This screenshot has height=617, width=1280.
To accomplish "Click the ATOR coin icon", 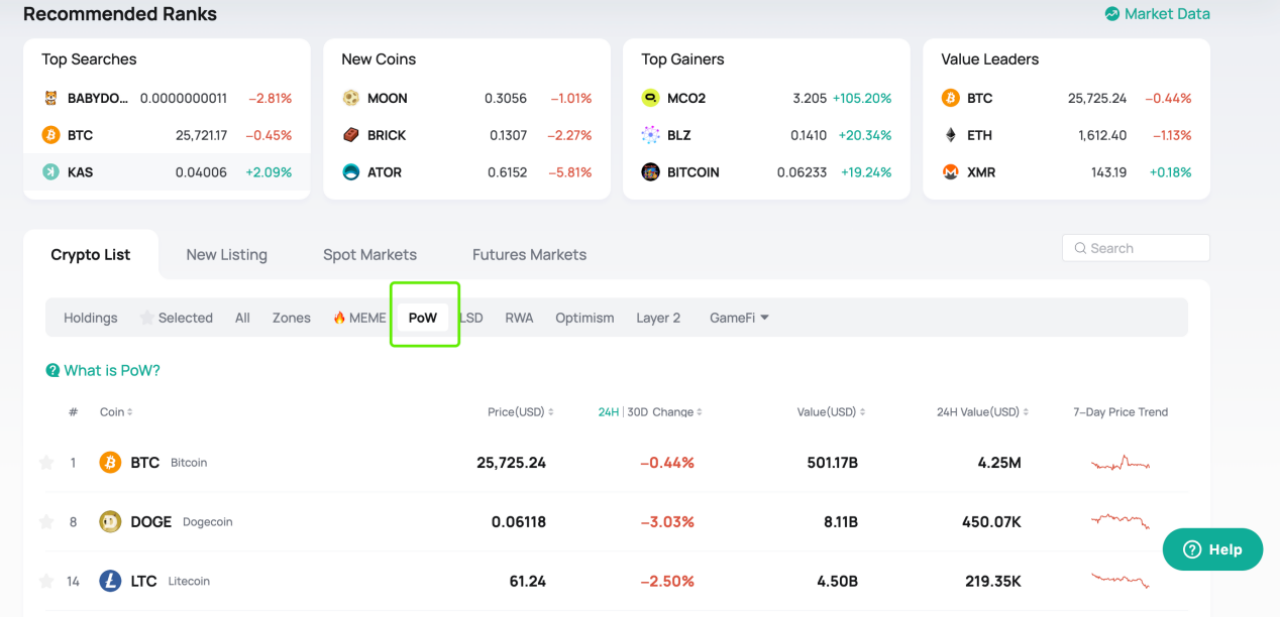I will pos(351,172).
